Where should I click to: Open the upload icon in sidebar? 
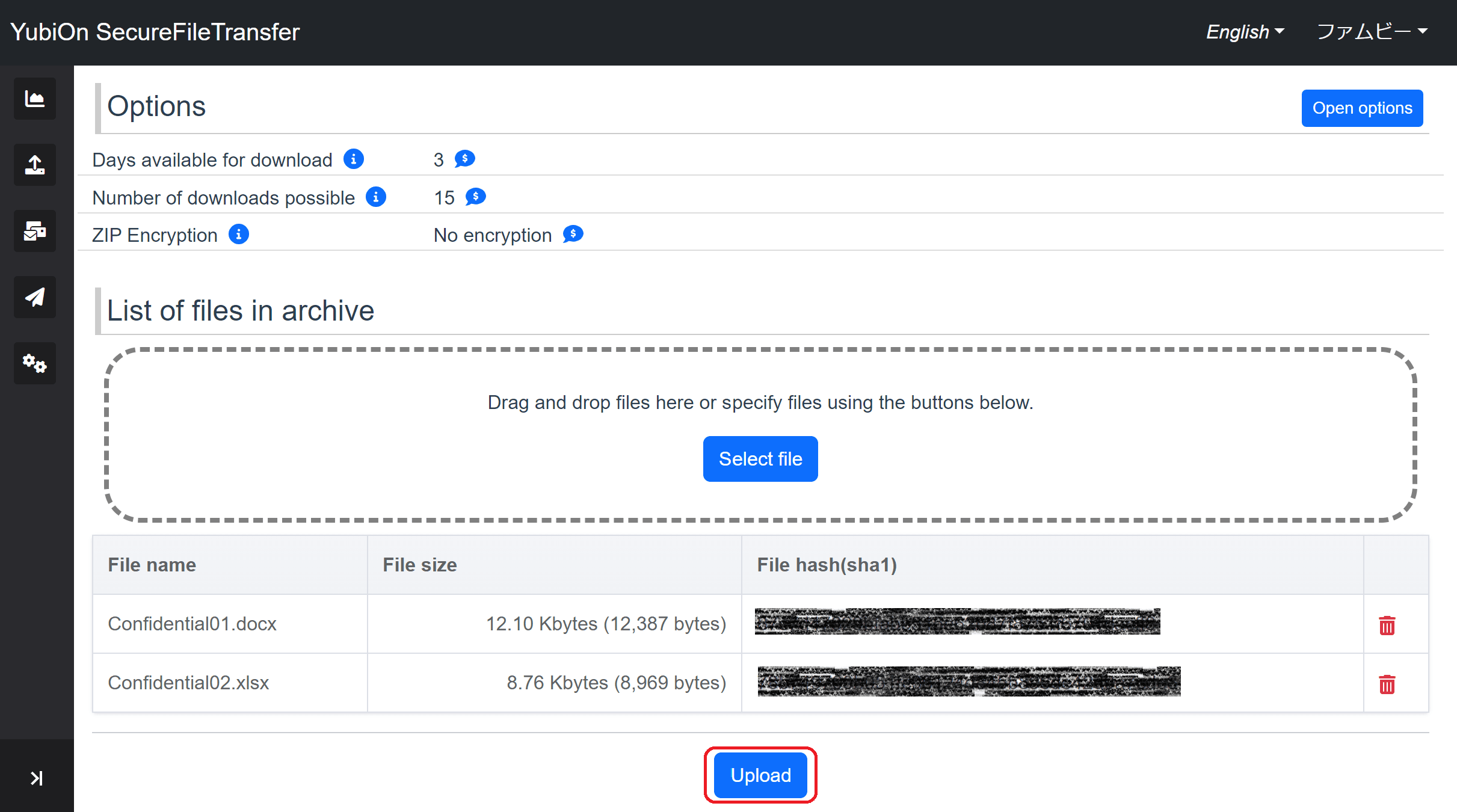35,165
